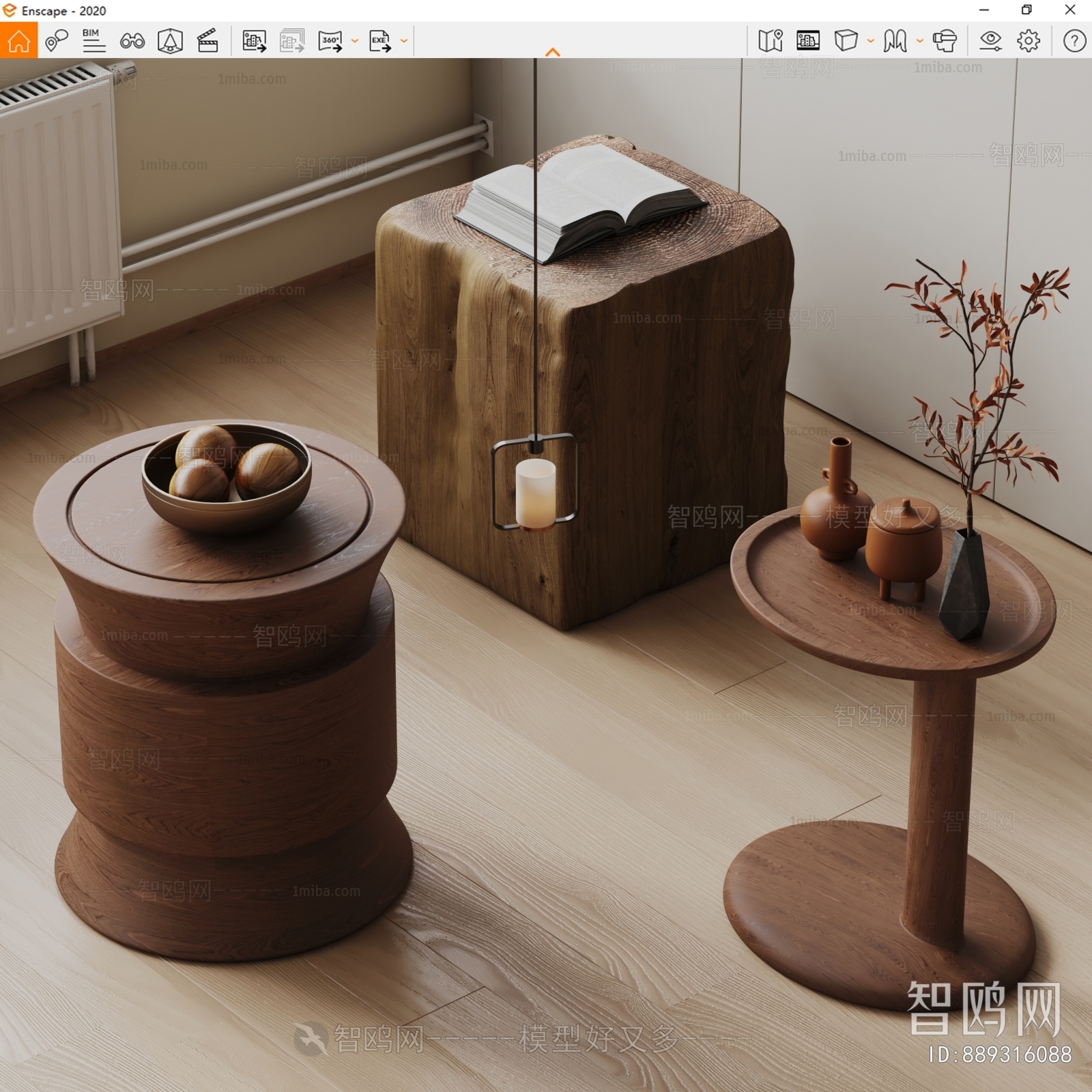Open the help question mark icon
Image resolution: width=1092 pixels, height=1092 pixels.
(1074, 41)
